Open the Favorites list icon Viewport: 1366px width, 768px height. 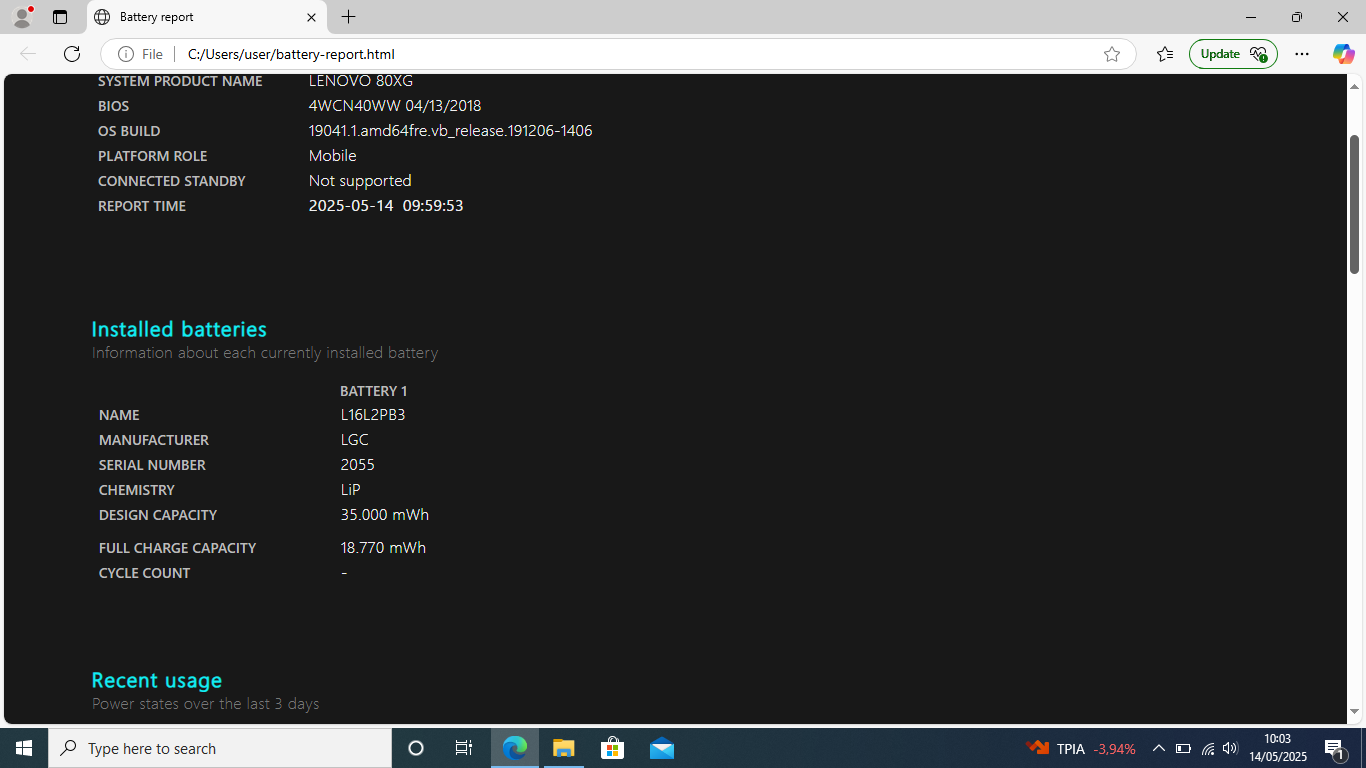pos(1165,54)
